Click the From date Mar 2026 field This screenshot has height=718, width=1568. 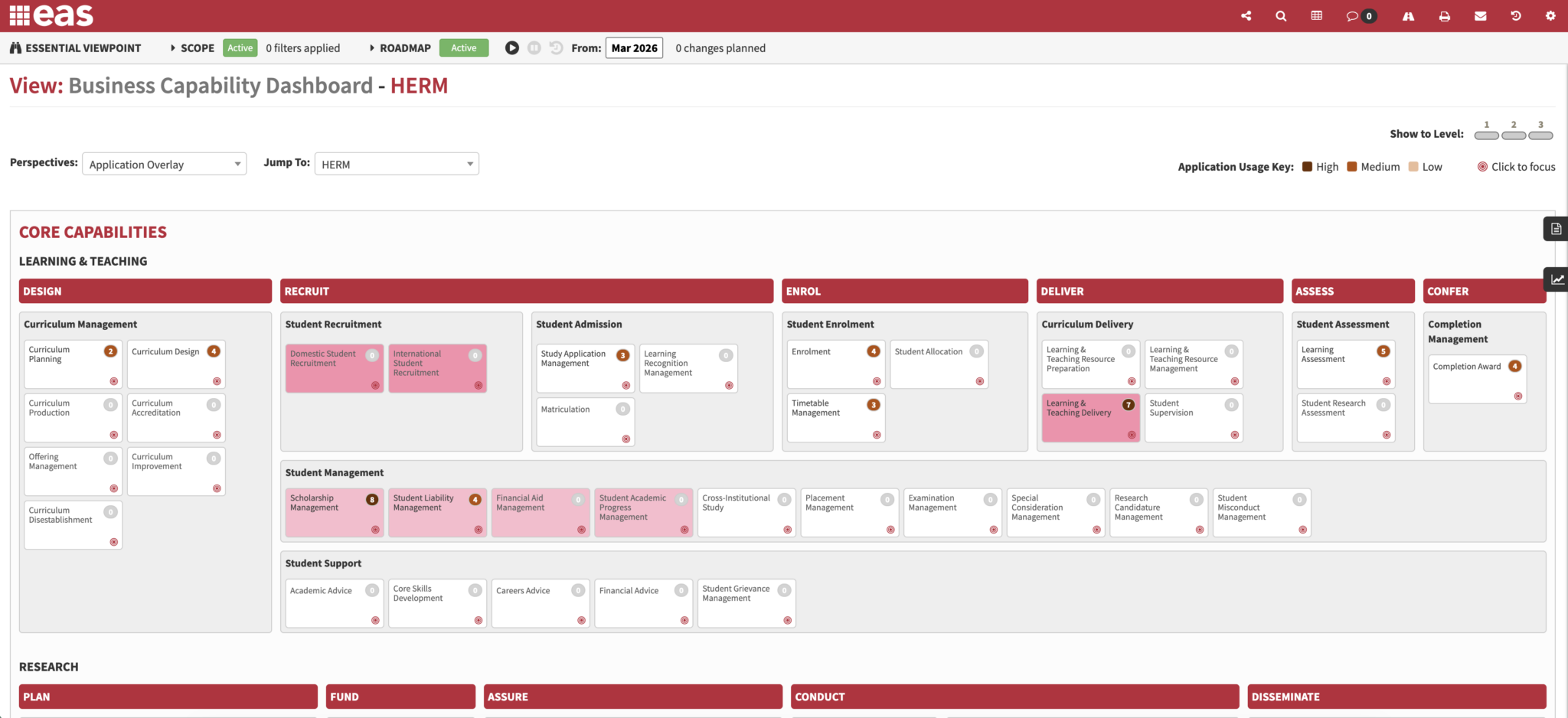click(634, 48)
